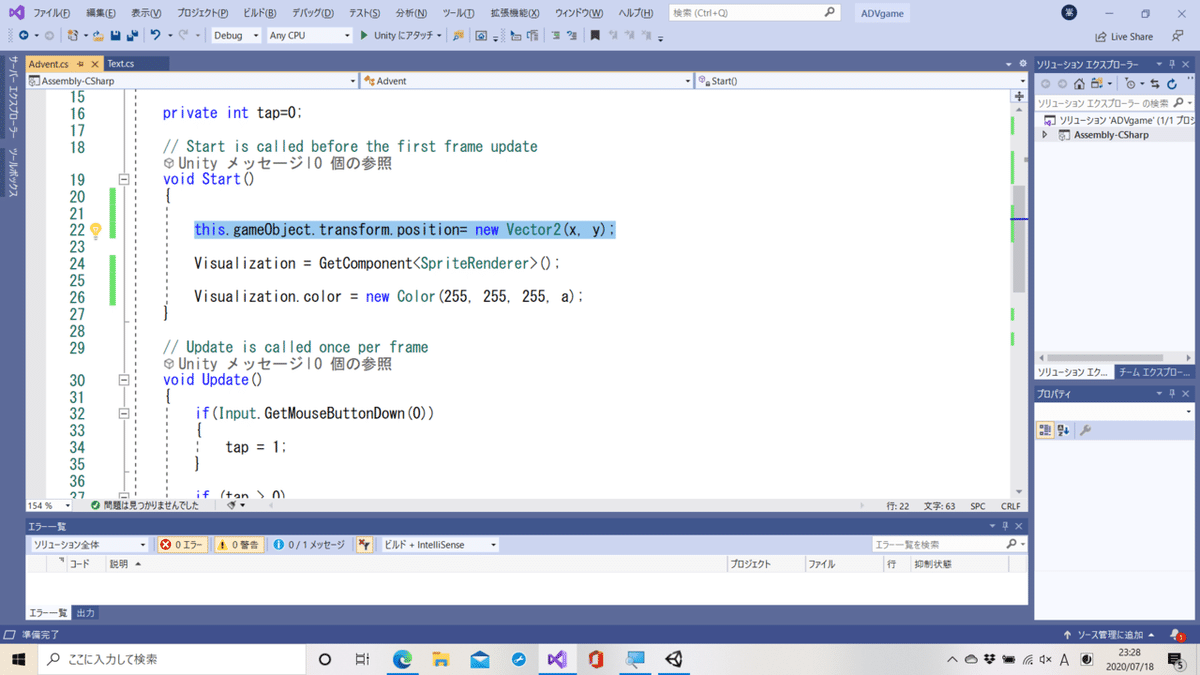Click the refresh icon in Solution Explorer
This screenshot has width=1200, height=675.
[x=1173, y=84]
